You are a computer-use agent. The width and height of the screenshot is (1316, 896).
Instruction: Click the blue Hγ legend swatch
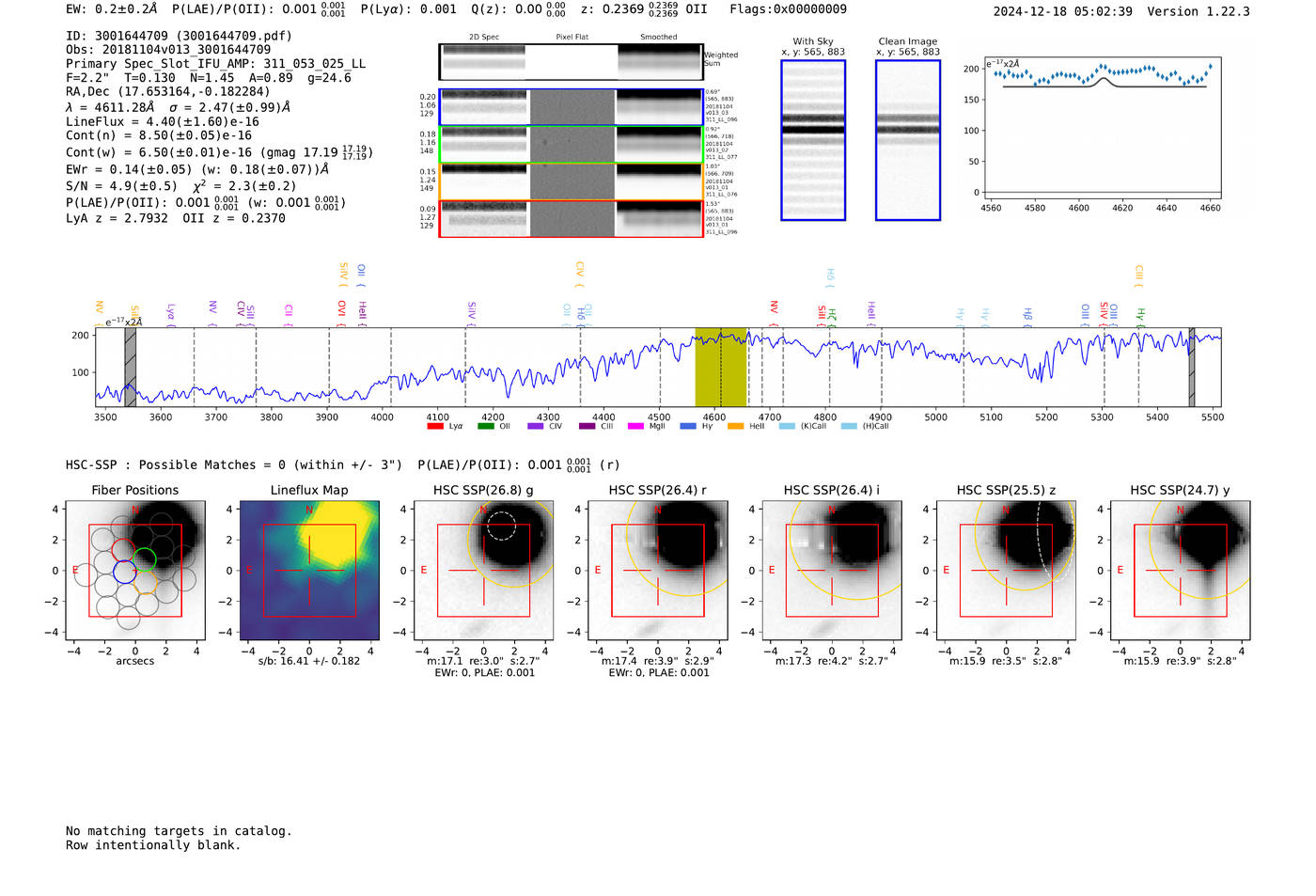[687, 426]
